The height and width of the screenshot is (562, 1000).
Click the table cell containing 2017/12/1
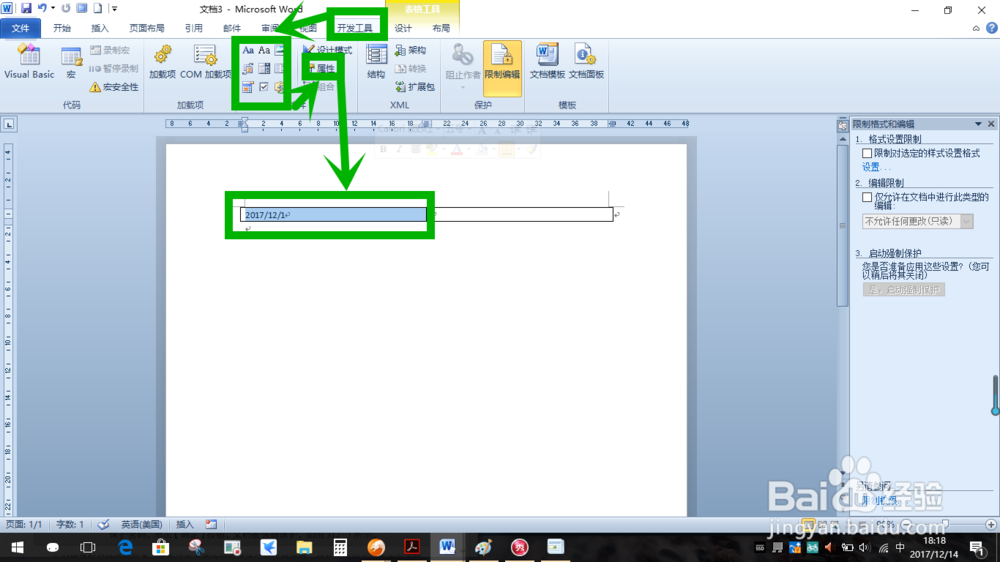[334, 214]
